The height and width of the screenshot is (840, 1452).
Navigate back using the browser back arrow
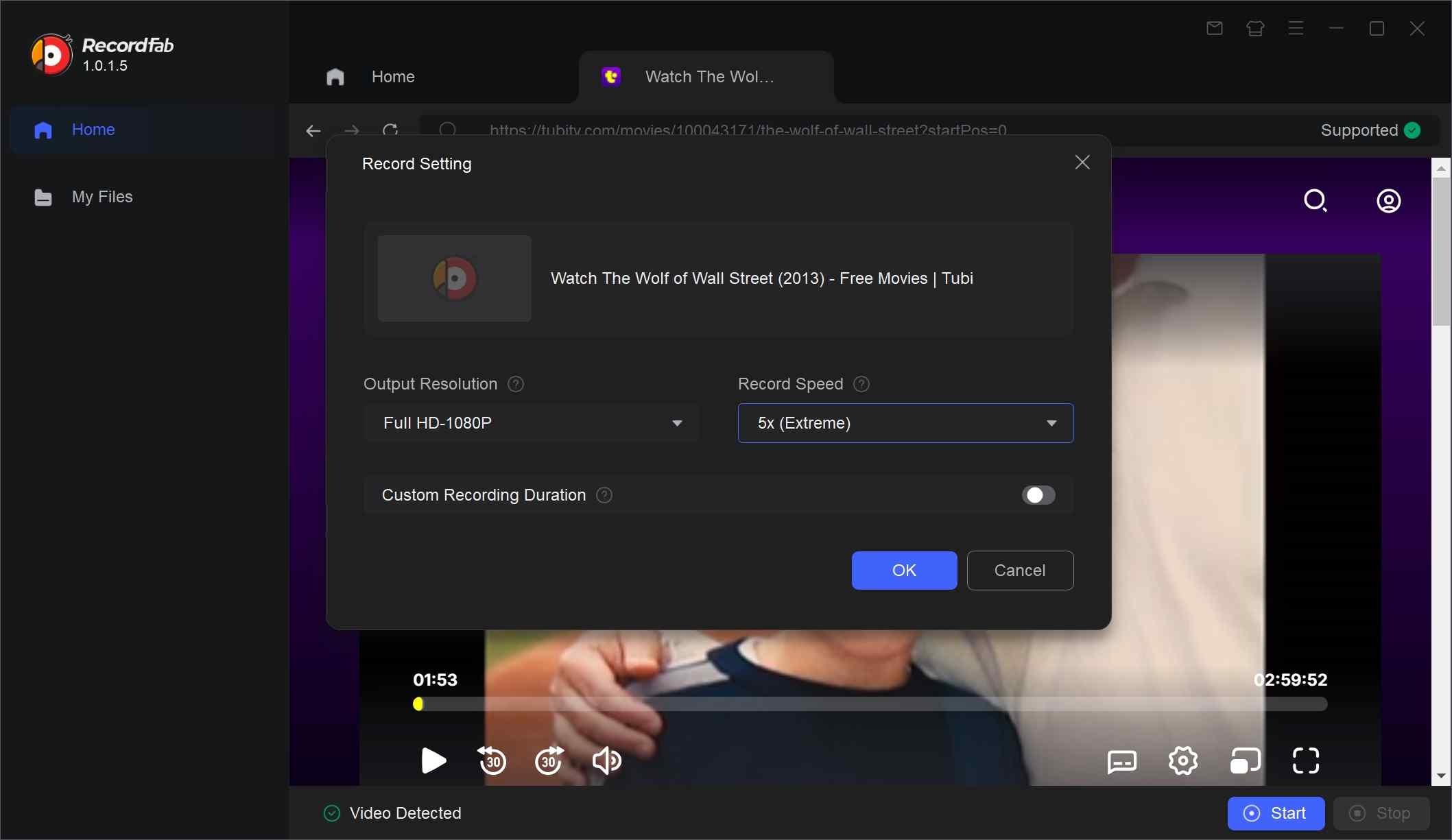(x=313, y=131)
